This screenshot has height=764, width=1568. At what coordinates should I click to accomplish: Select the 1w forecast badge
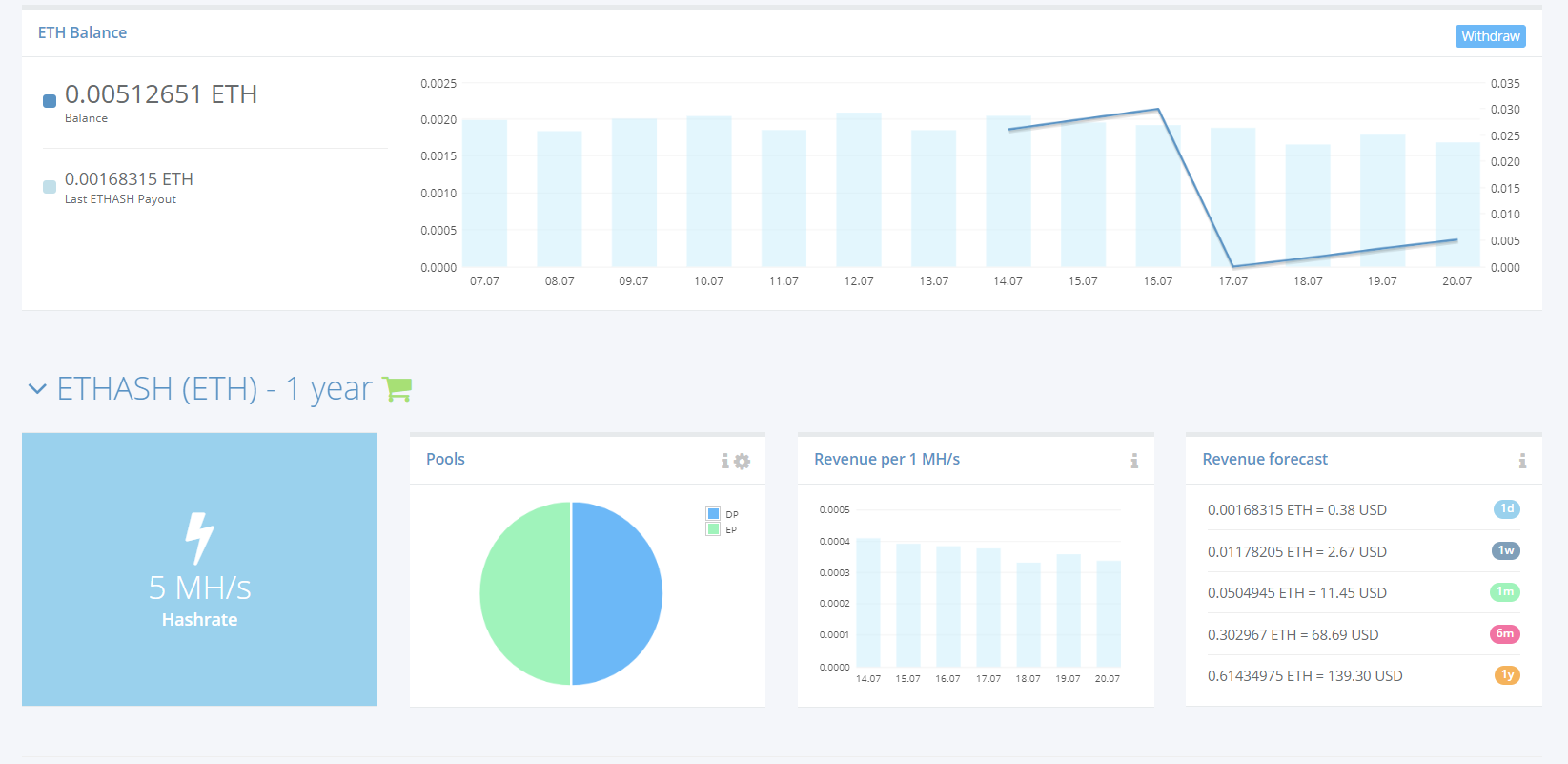[x=1506, y=550]
